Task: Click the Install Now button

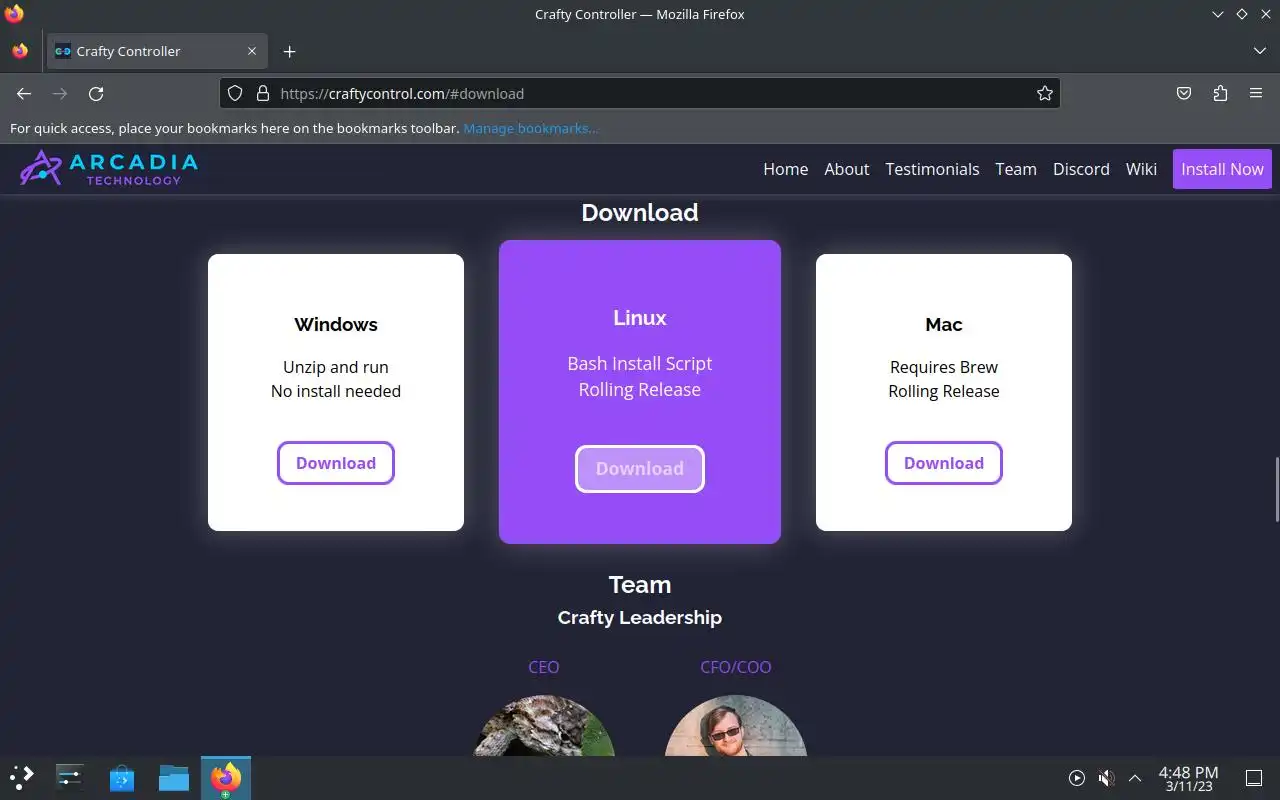Action: click(1222, 169)
